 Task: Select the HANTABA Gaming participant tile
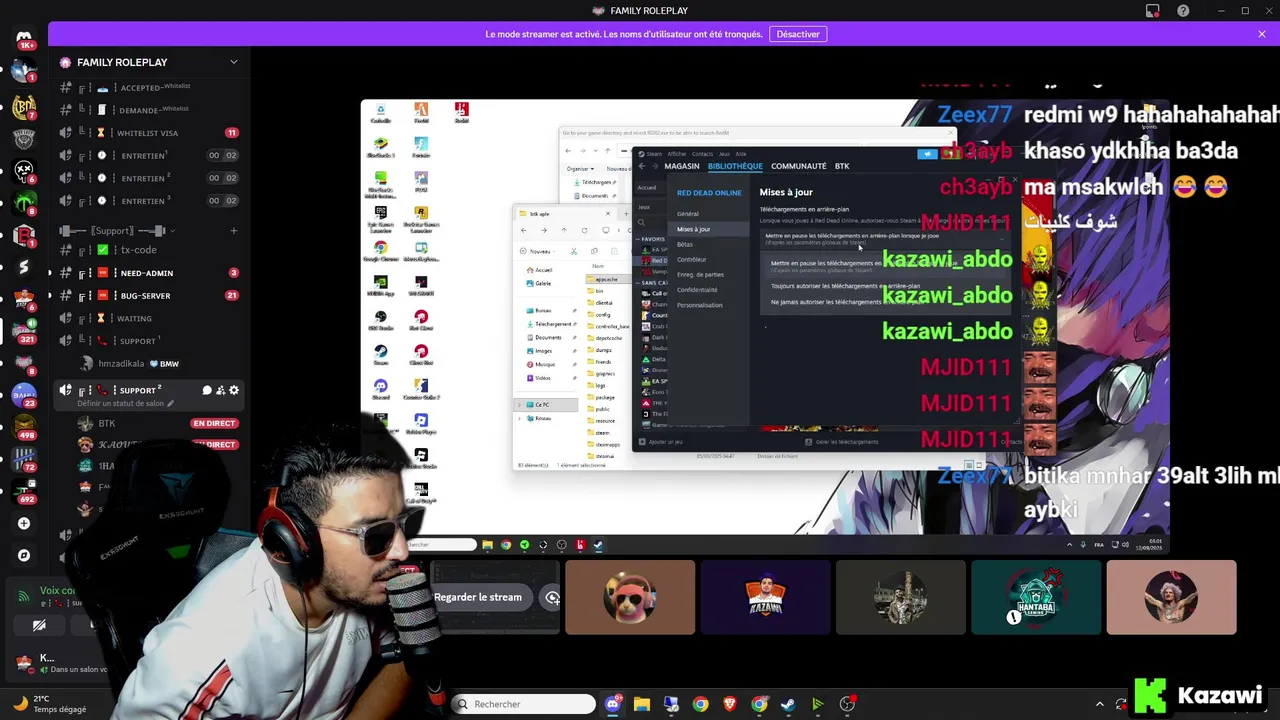tap(1036, 597)
